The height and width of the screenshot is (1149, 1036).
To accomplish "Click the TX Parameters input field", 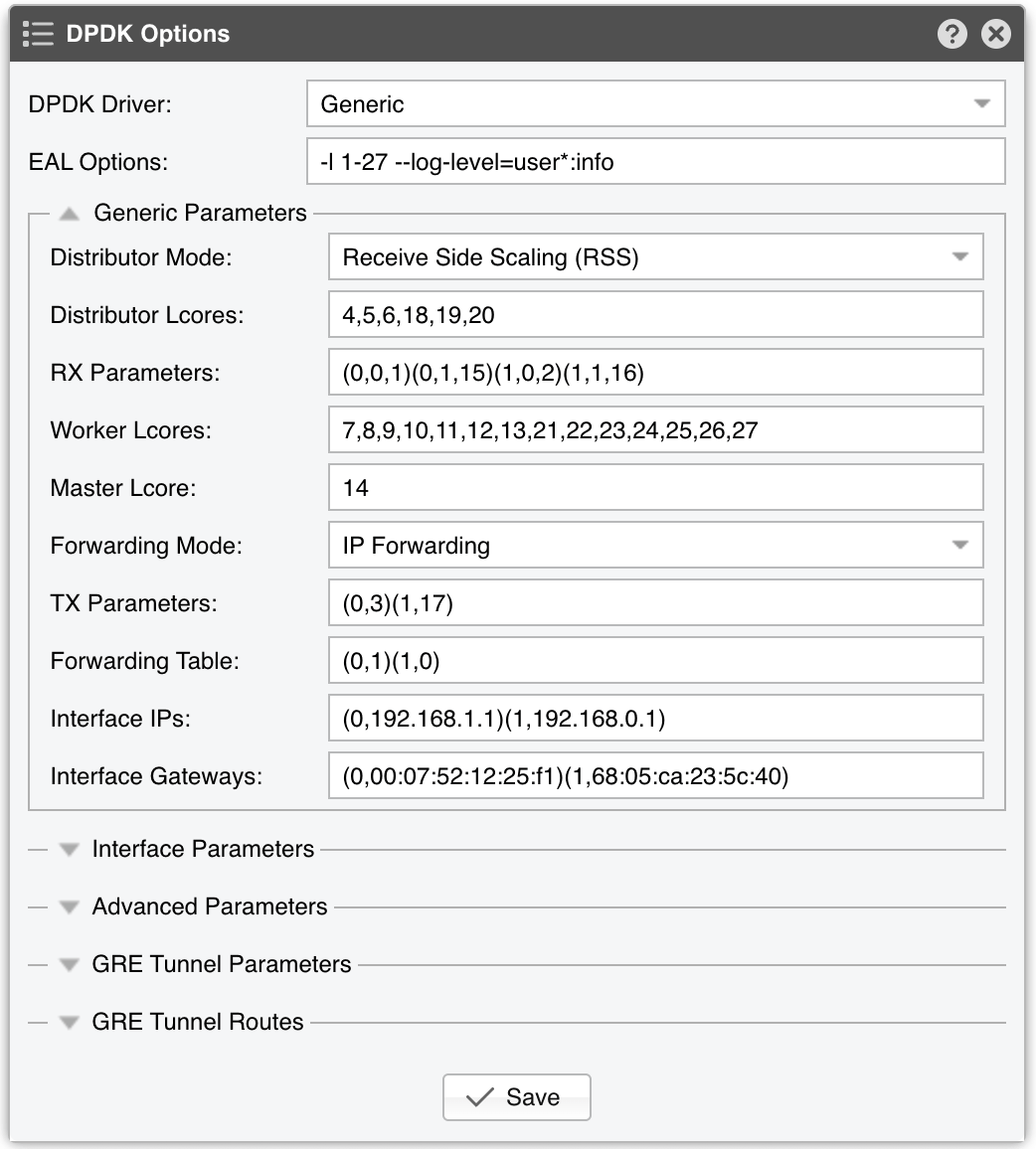I will (655, 602).
